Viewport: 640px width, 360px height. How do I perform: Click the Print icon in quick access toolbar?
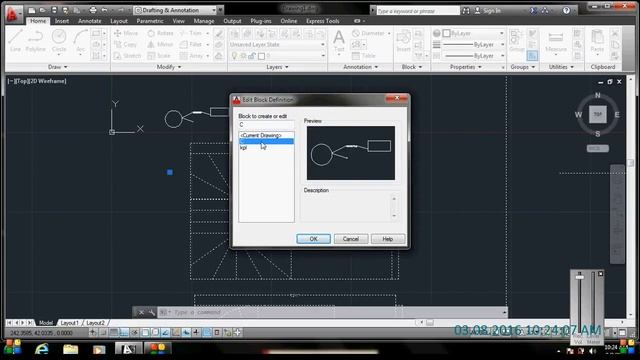point(93,10)
